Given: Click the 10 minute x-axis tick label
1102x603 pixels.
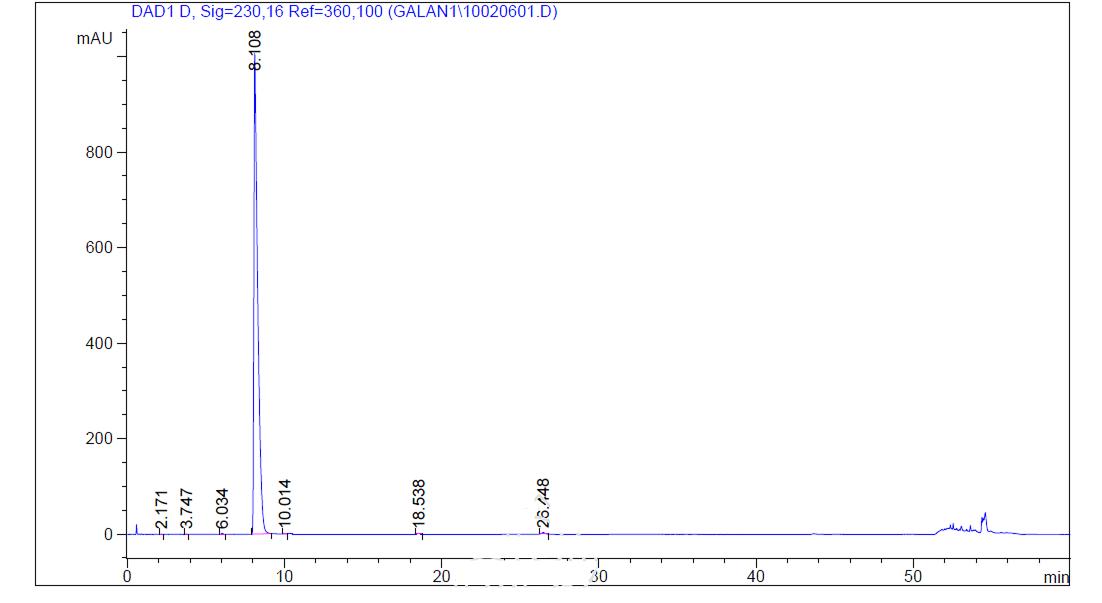Looking at the screenshot, I should [284, 576].
